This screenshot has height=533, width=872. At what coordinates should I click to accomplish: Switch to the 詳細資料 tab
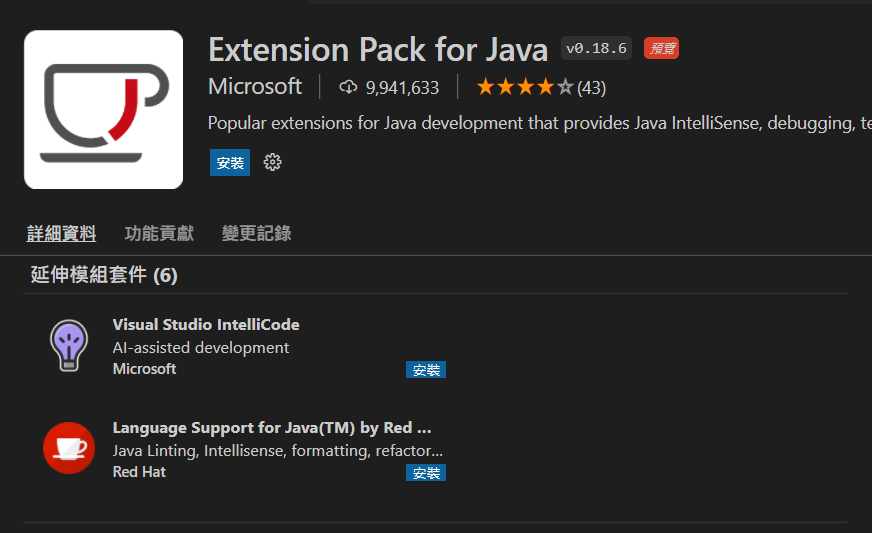click(61, 233)
